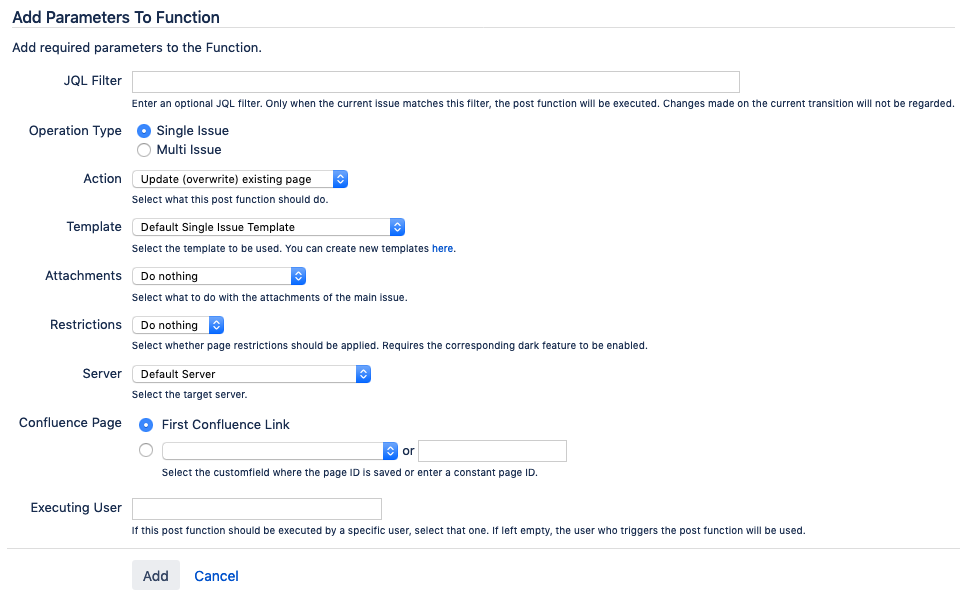Image resolution: width=966 pixels, height=604 pixels.
Task: Click the 'JQL Filter' field label text
Action: click(x=92, y=81)
